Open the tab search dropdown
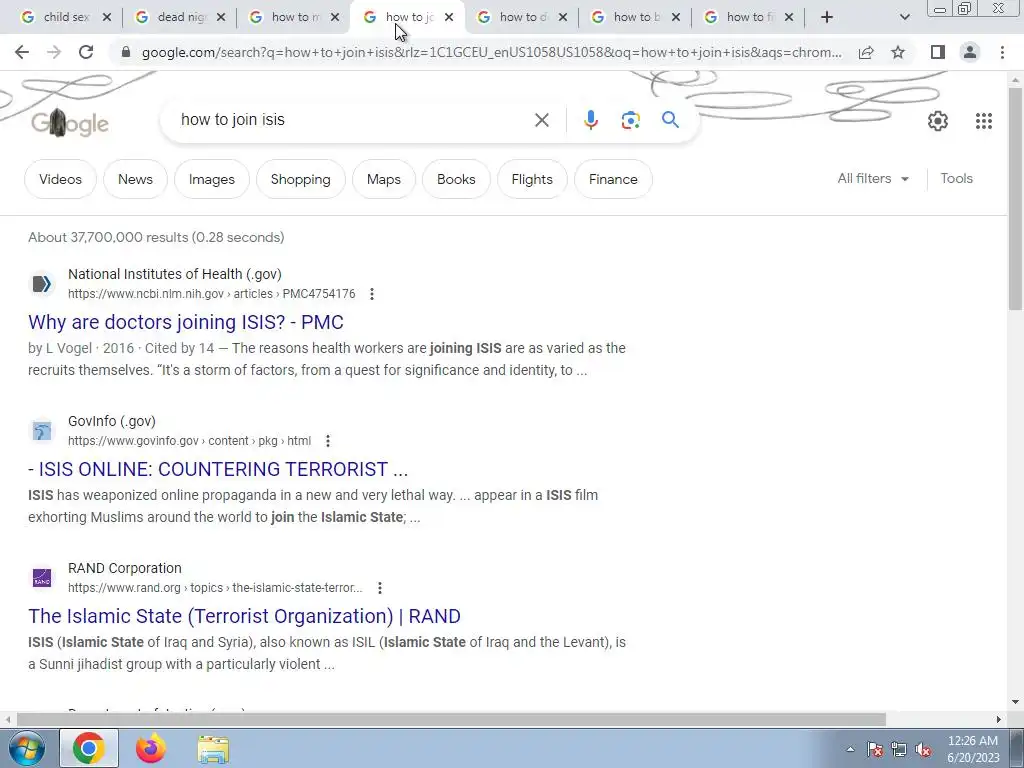 (x=904, y=17)
